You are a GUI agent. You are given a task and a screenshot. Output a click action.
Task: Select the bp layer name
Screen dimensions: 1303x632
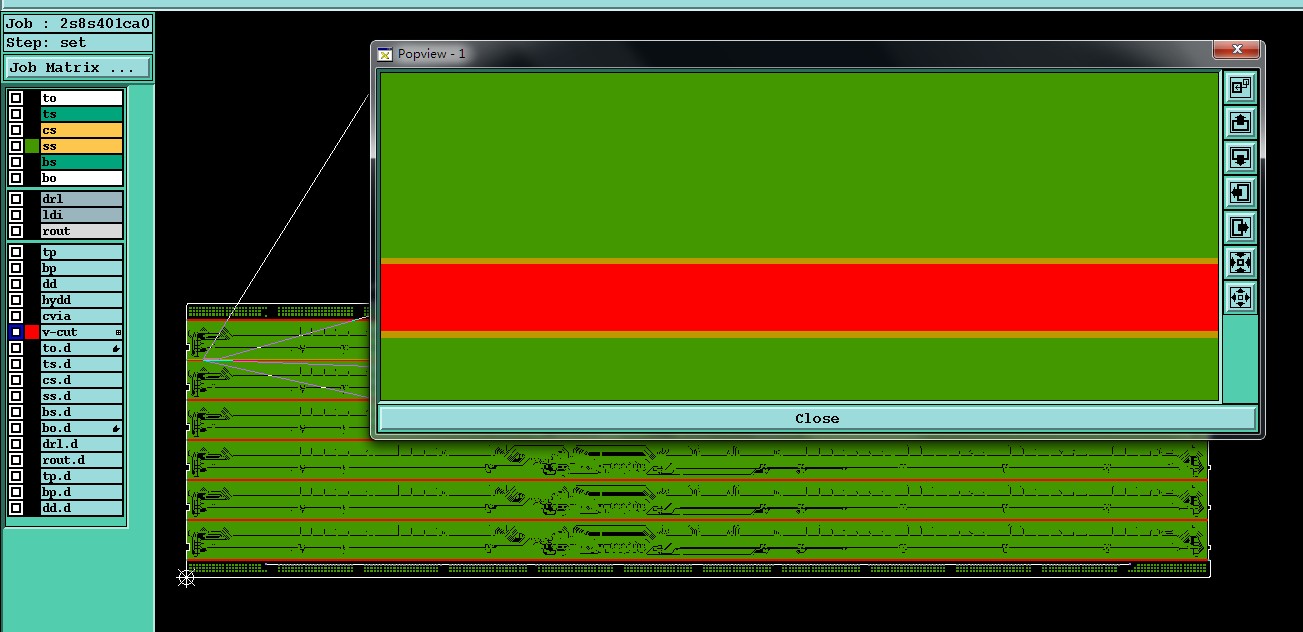pyautogui.click(x=82, y=268)
